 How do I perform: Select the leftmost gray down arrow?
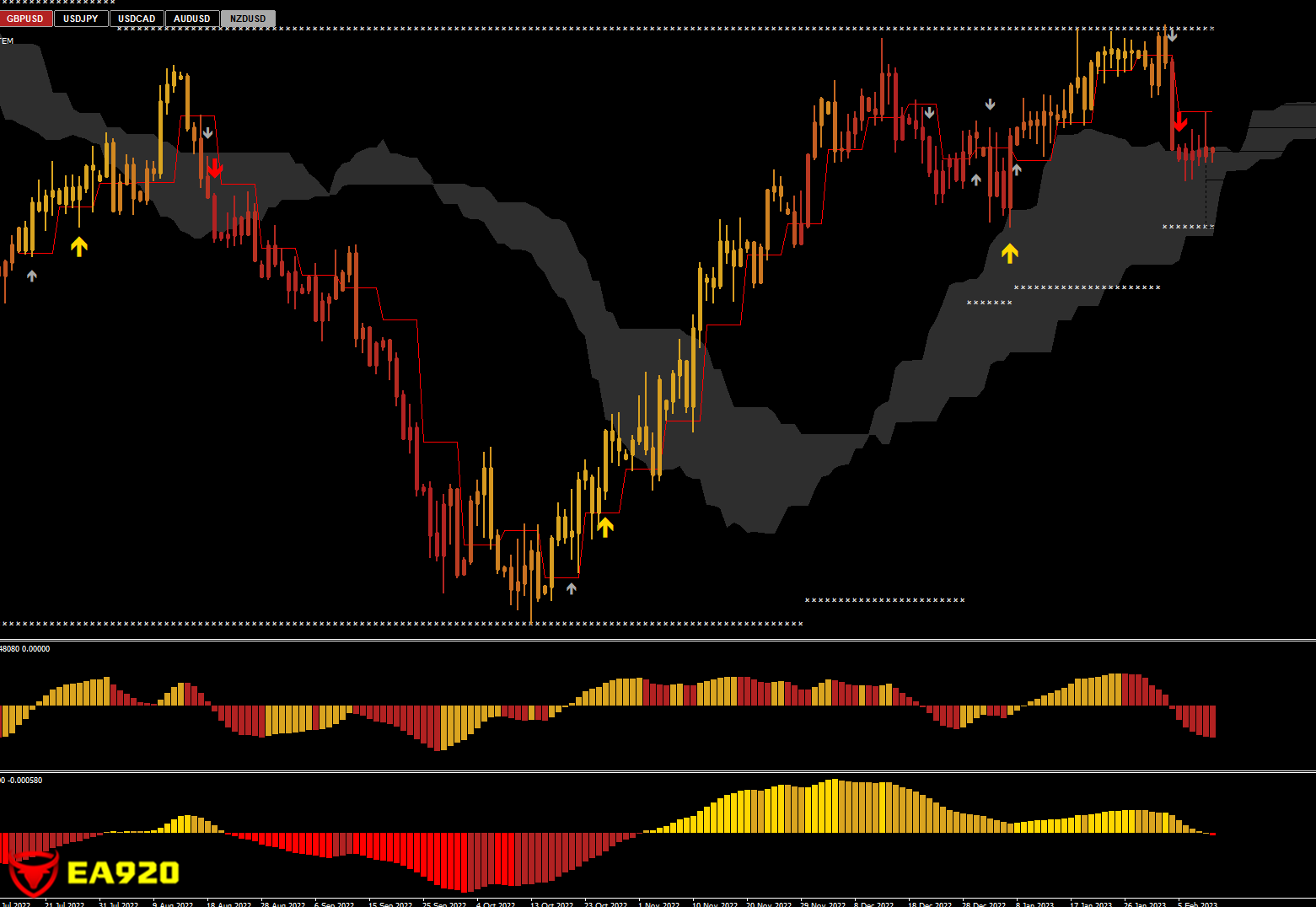pyautogui.click(x=207, y=133)
